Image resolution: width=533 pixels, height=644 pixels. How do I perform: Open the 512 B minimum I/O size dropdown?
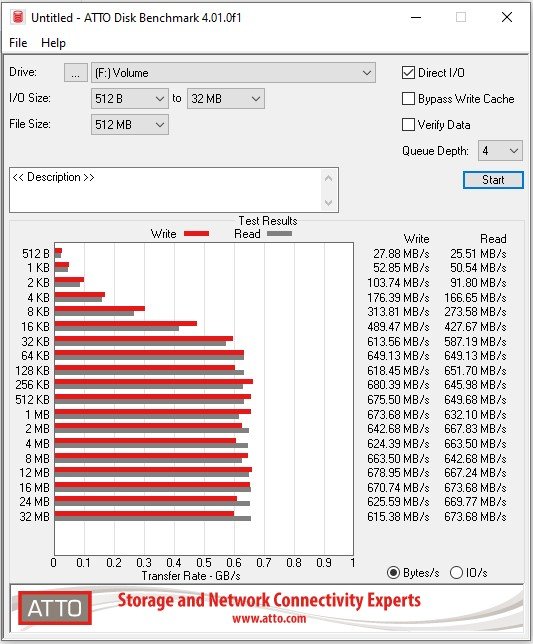[130, 99]
